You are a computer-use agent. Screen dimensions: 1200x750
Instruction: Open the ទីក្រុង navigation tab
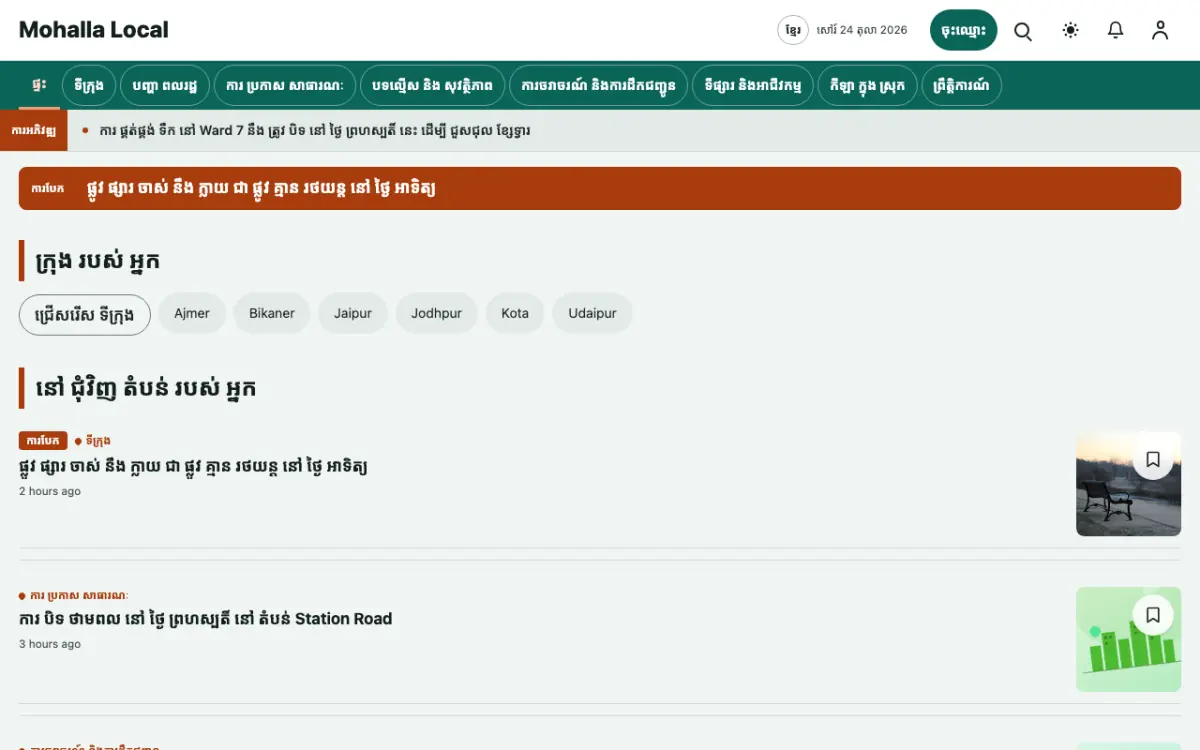point(89,85)
